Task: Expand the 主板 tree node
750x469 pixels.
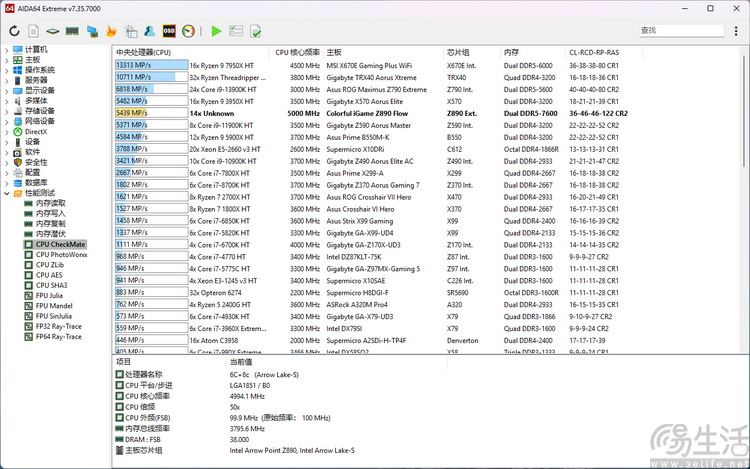Action: click(x=7, y=60)
